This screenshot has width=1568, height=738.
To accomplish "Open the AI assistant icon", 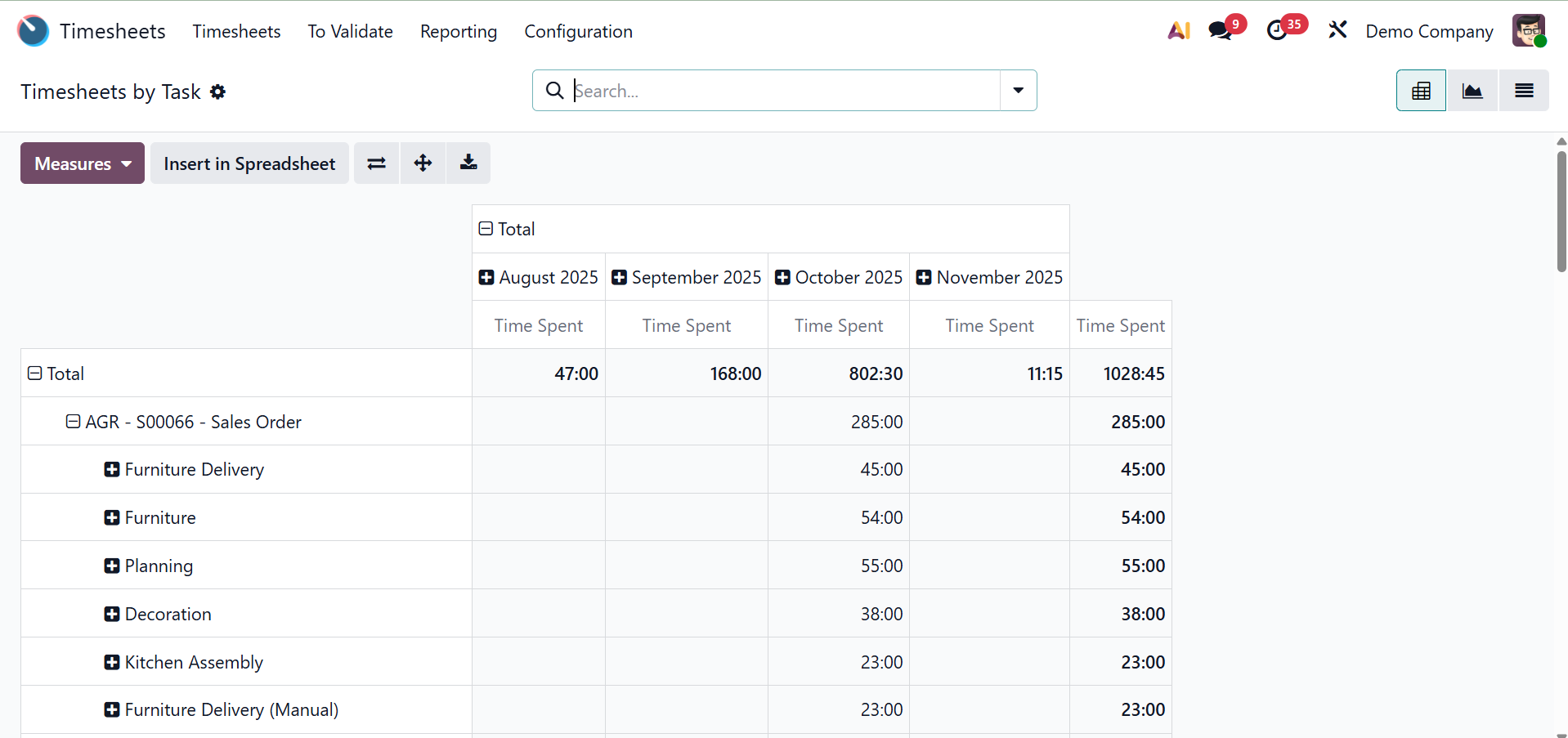I will (1179, 31).
